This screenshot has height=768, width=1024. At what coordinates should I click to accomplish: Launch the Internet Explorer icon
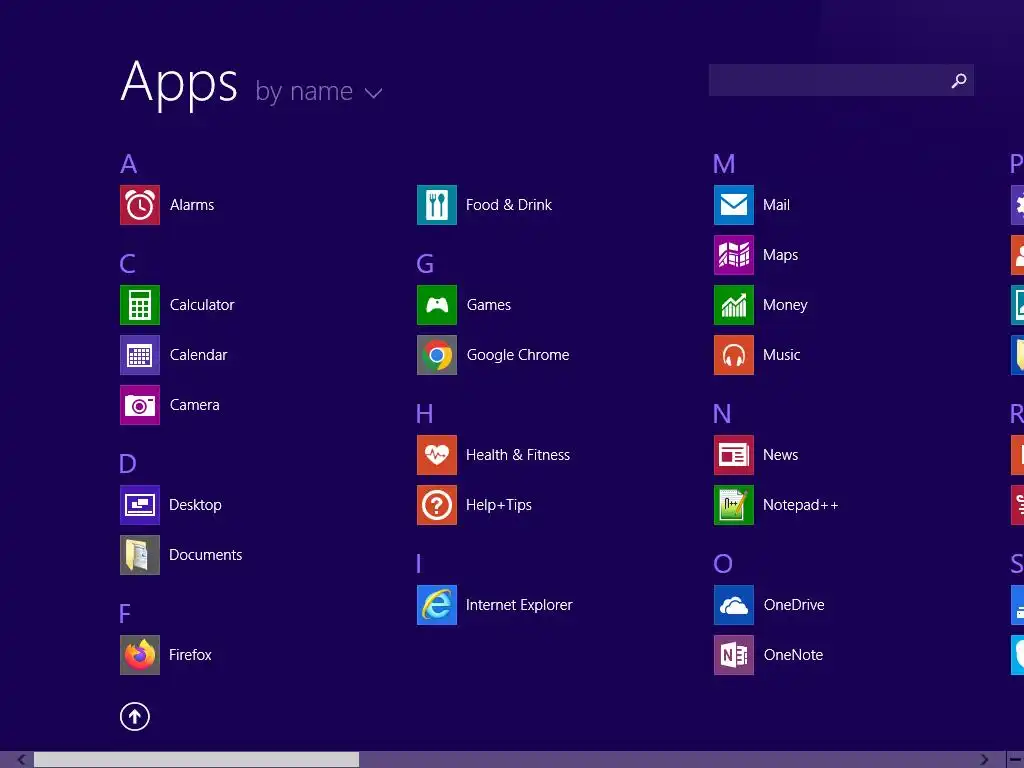point(437,605)
